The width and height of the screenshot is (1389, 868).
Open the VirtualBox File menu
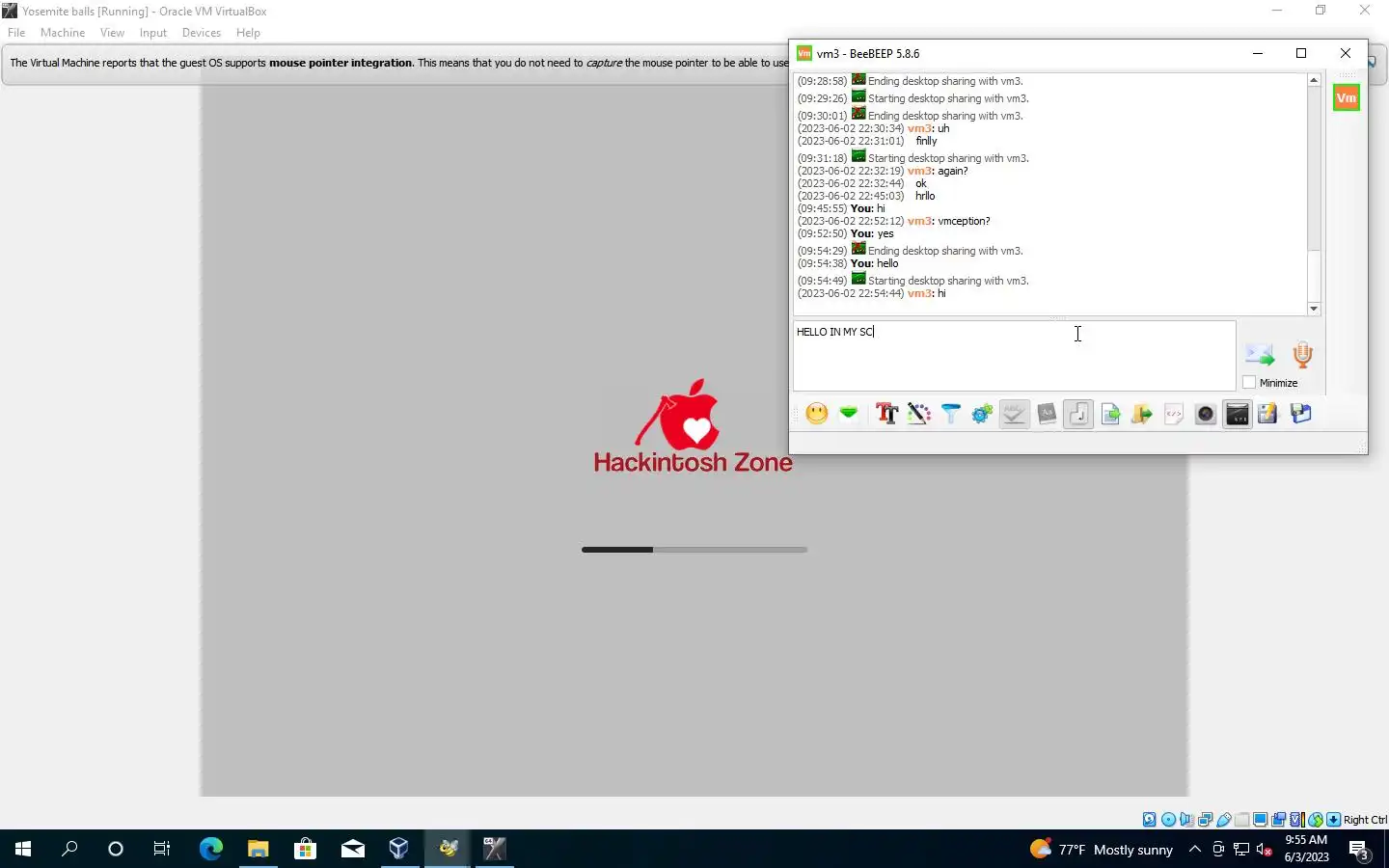[x=16, y=33]
